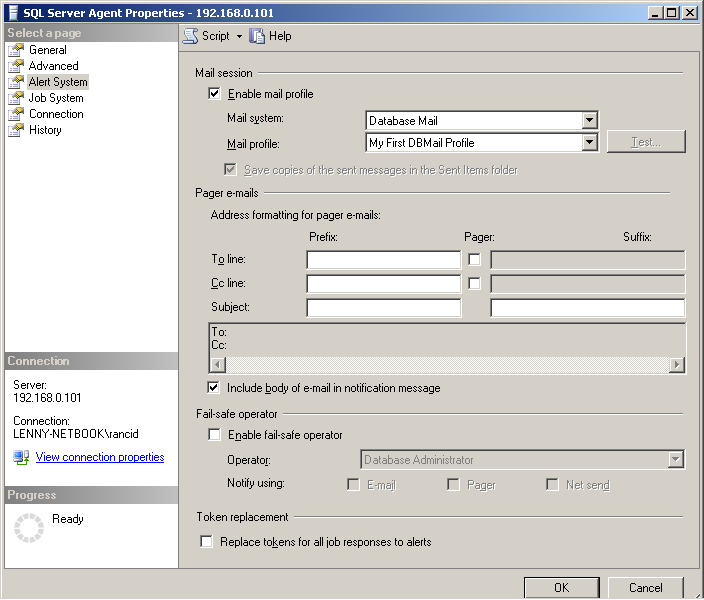Image resolution: width=704 pixels, height=600 pixels.
Task: Click the connection properties computer icon
Action: coord(21,457)
